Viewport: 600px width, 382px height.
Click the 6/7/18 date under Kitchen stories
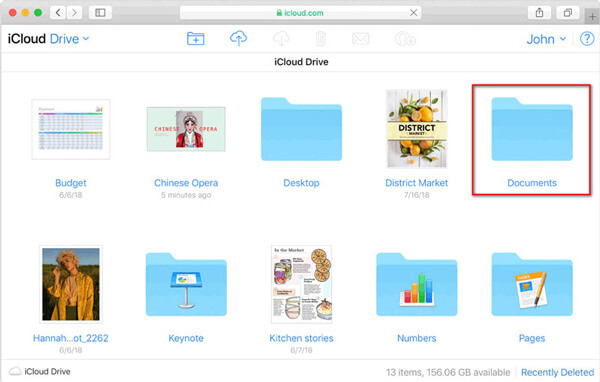pyautogui.click(x=302, y=350)
